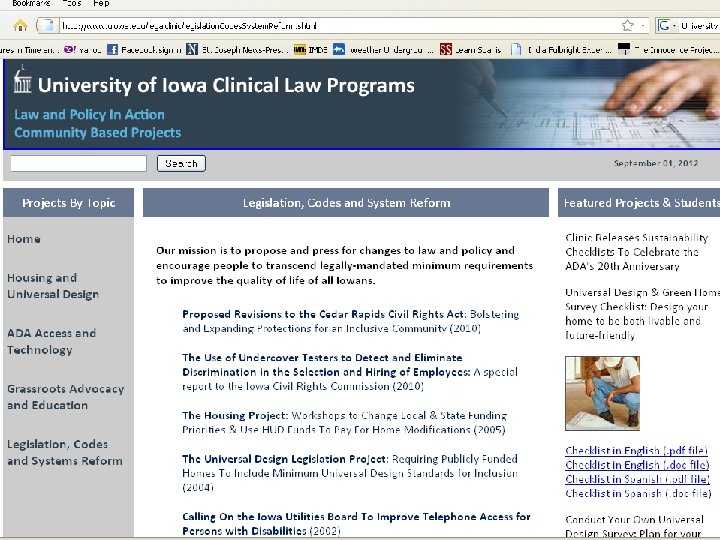The width and height of the screenshot is (720, 540).
Task: Click the September 01, 2012 date
Action: tap(656, 163)
